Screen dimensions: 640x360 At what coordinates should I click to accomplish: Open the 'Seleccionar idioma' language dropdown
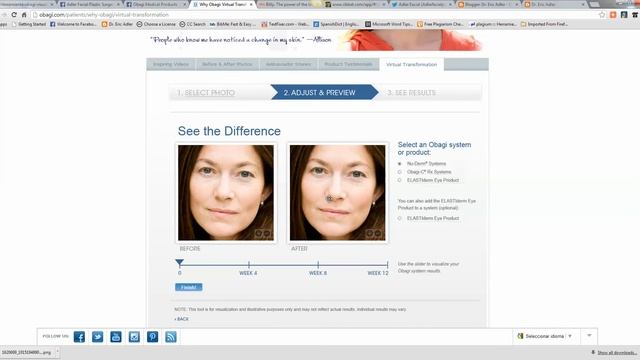pyautogui.click(x=544, y=336)
